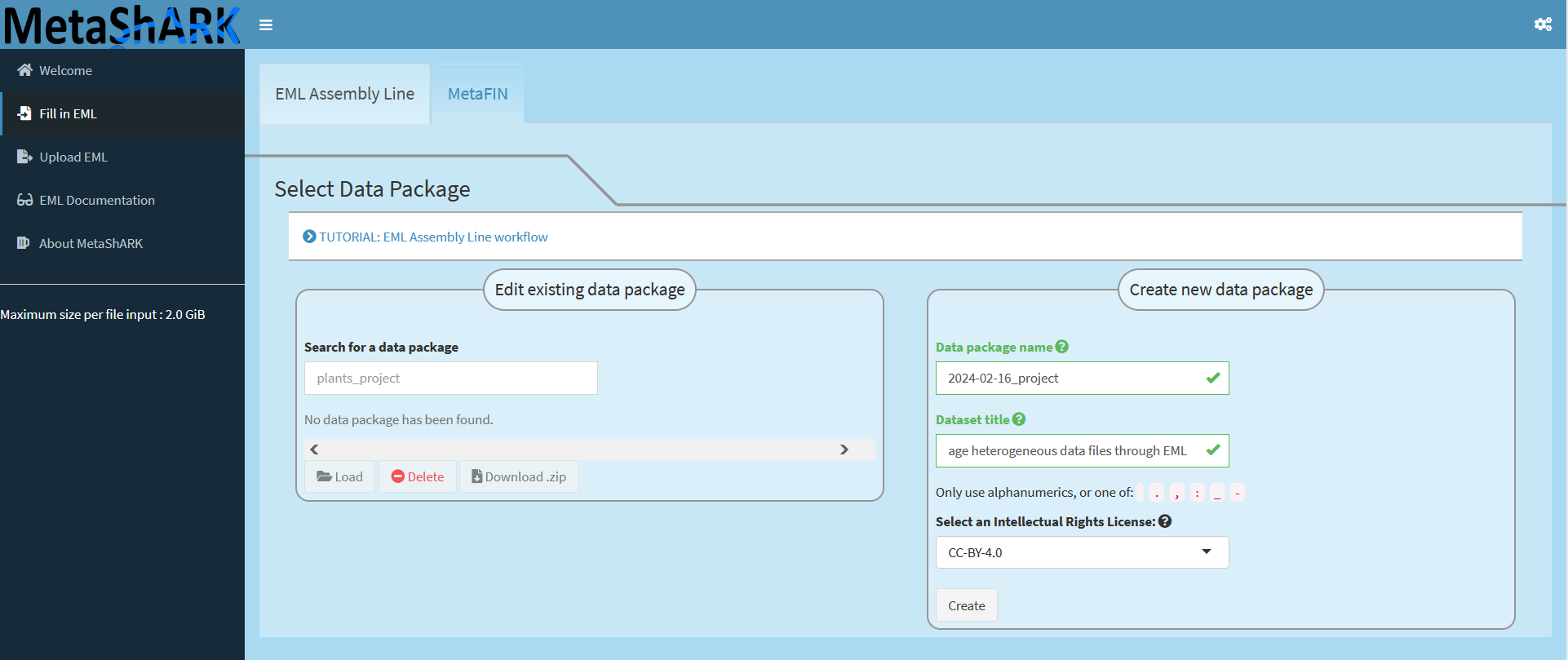Click the home icon beside Welcome

[x=25, y=70]
